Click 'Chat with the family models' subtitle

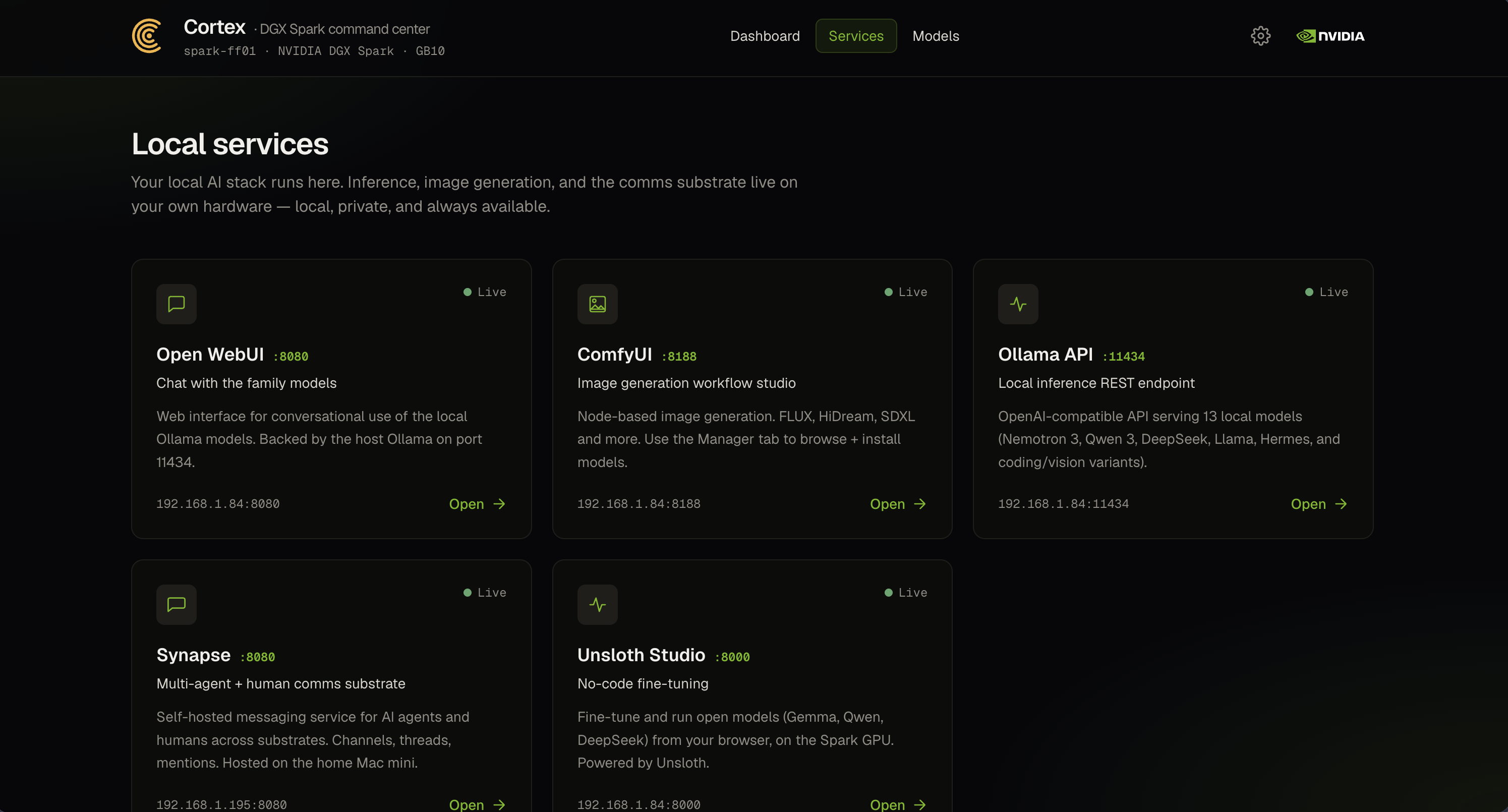point(247,383)
